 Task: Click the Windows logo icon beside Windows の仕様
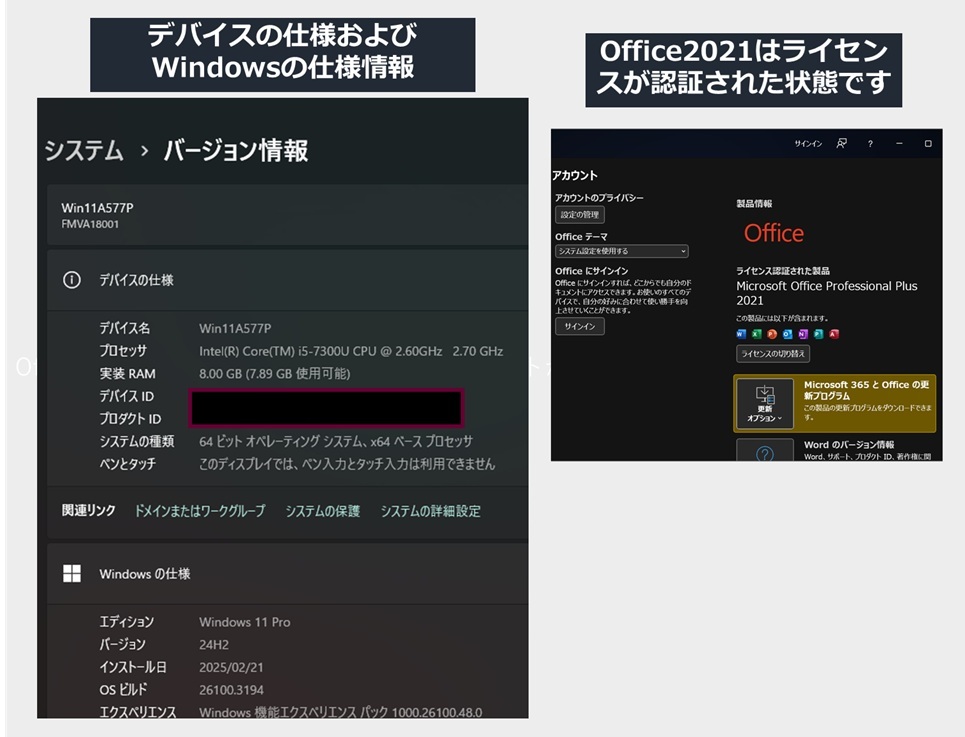click(x=71, y=573)
